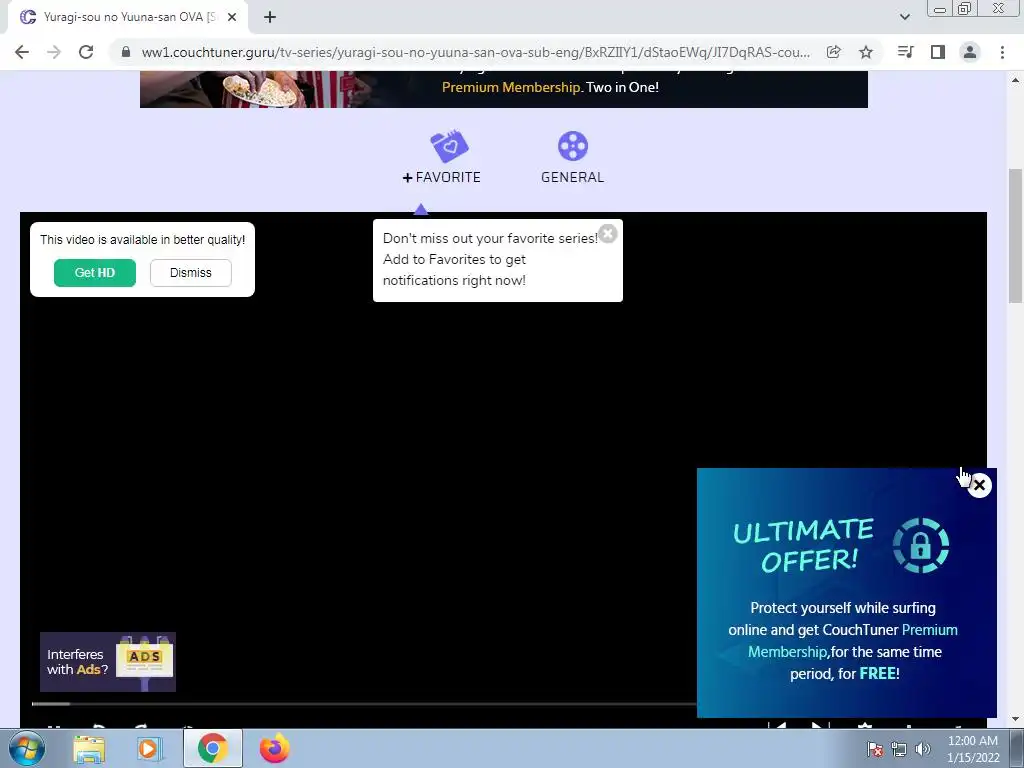This screenshot has width=1024, height=768.
Task: Click the Favorite heart icon
Action: coord(449,146)
